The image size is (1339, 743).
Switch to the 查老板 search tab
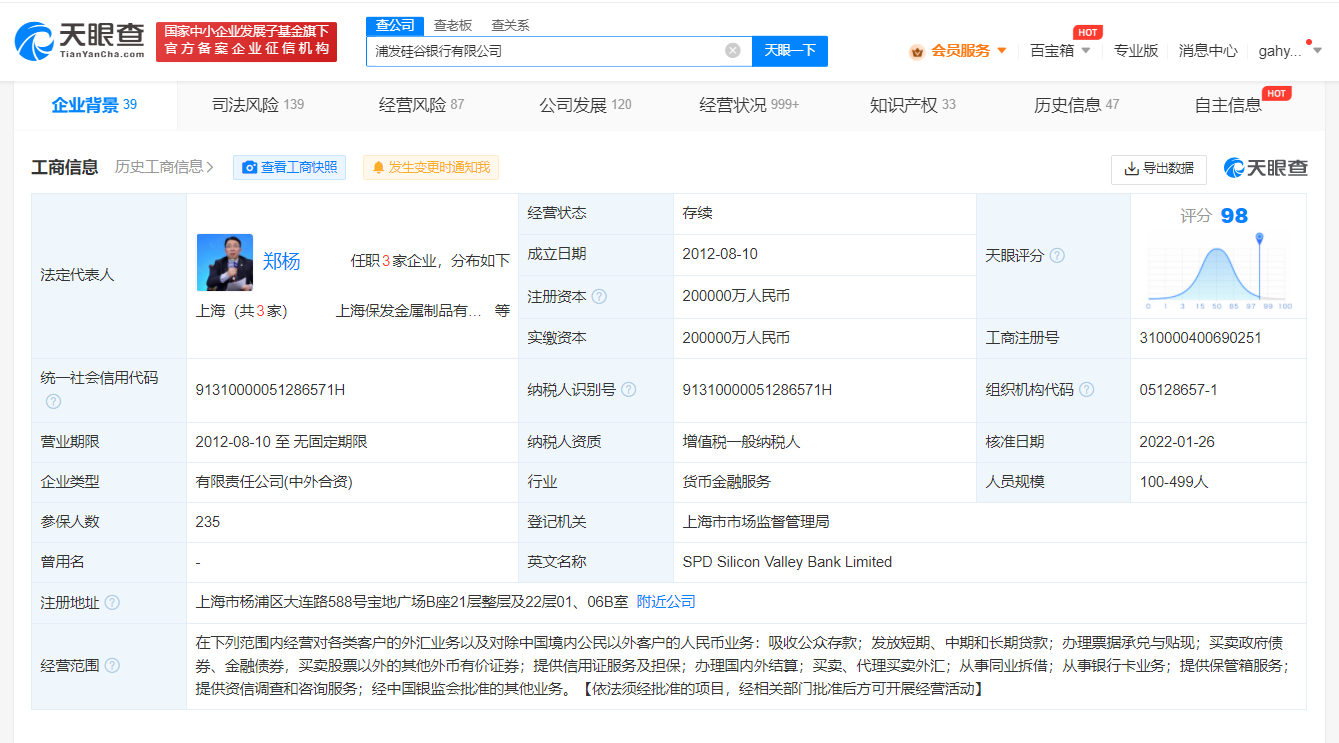point(452,25)
